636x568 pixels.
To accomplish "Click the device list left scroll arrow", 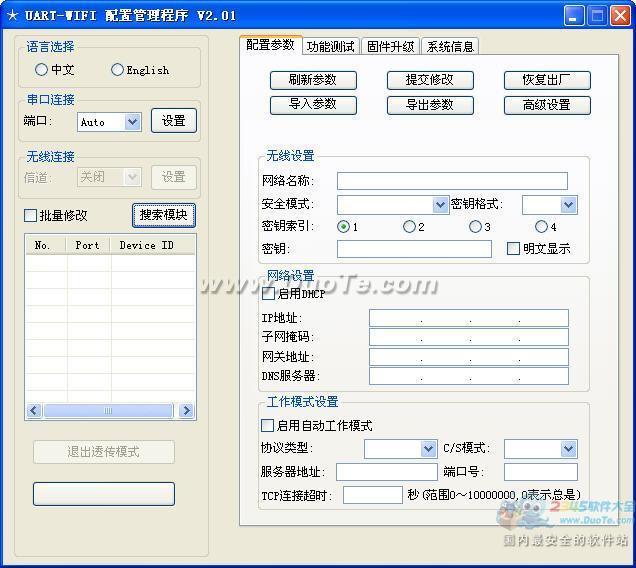I will (34, 410).
